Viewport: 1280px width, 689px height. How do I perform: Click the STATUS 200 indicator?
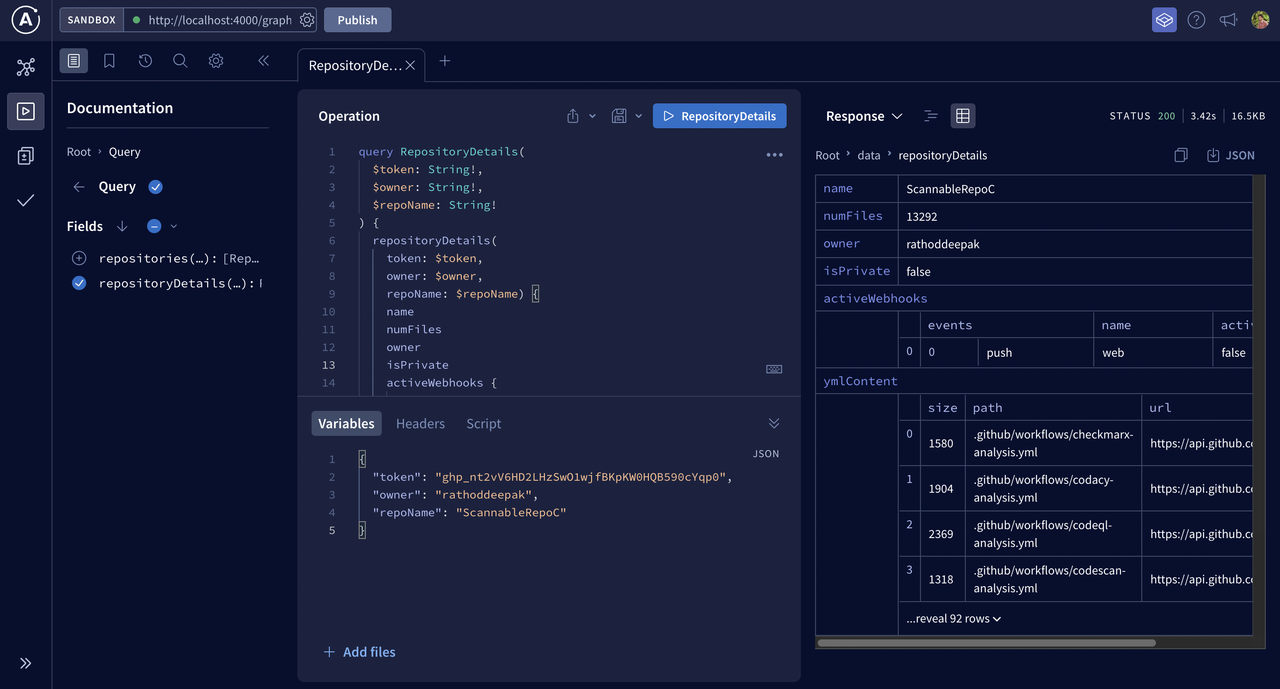click(x=1142, y=116)
